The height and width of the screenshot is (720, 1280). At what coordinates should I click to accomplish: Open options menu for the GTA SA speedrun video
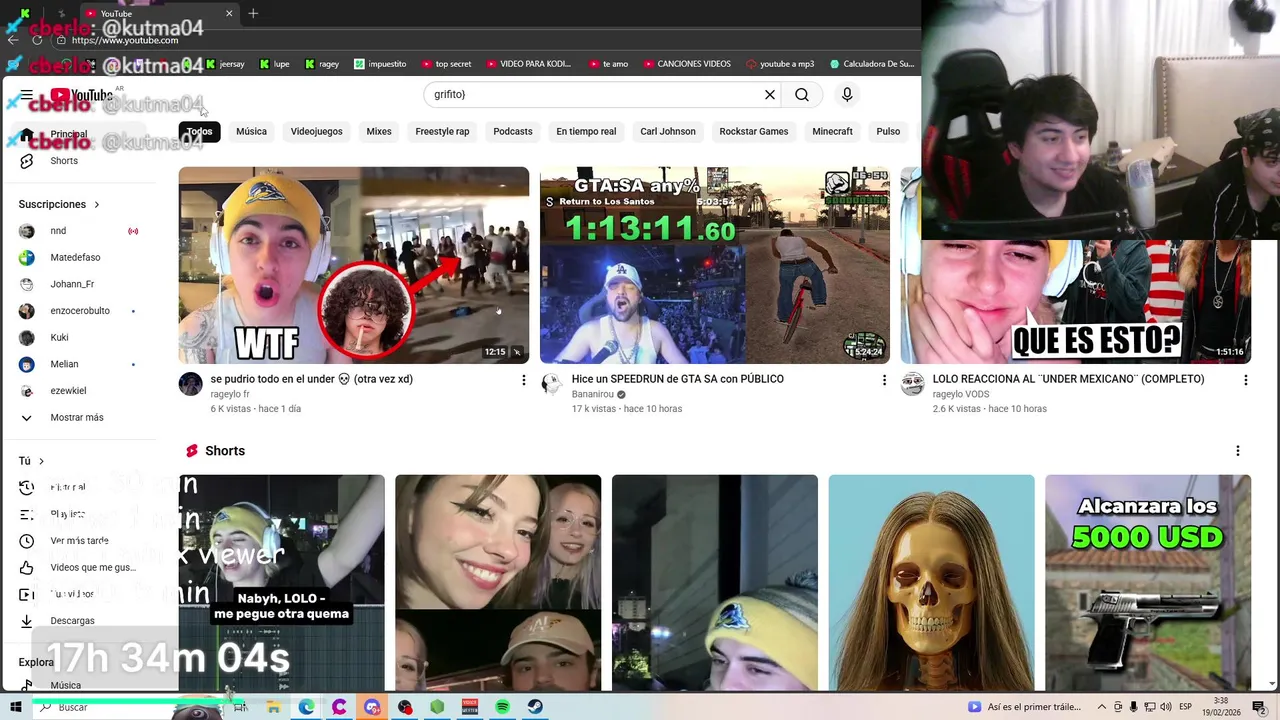pyautogui.click(x=884, y=380)
